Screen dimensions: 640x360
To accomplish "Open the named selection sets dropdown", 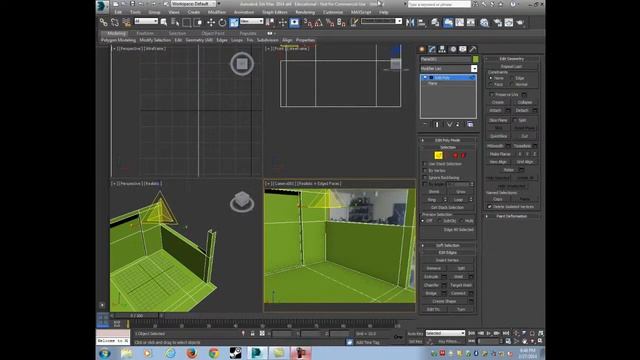I will (381, 21).
